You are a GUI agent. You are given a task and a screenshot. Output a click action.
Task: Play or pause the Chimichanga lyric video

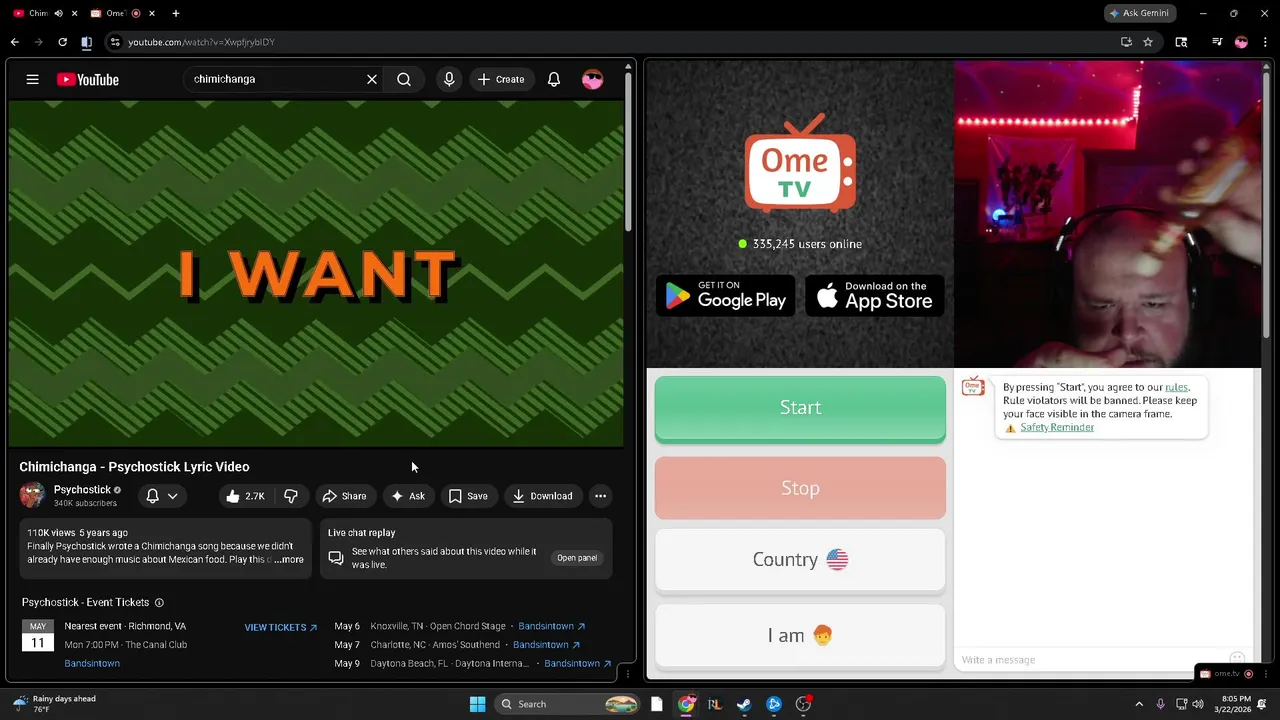point(316,273)
